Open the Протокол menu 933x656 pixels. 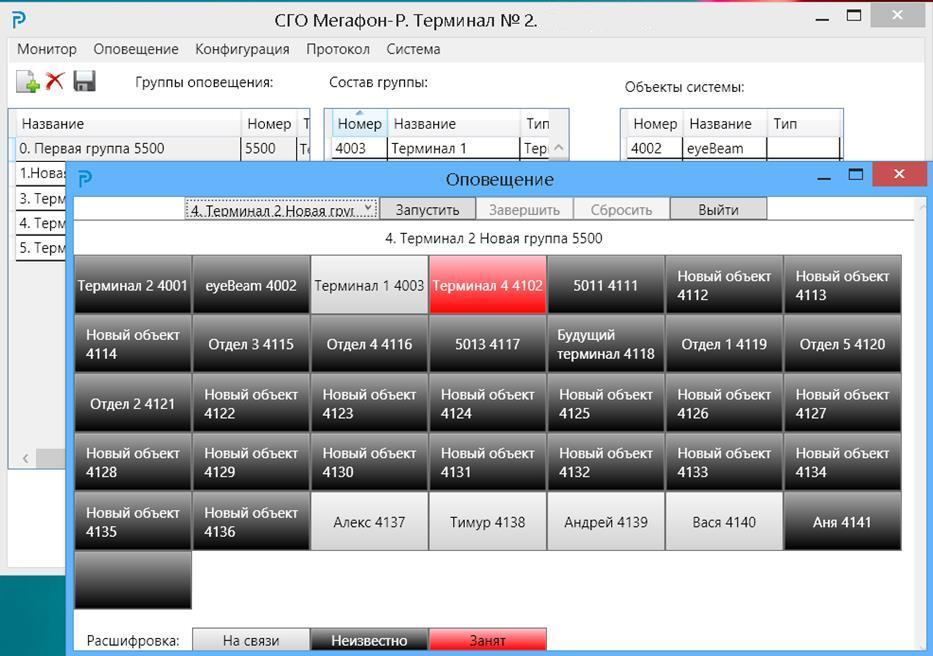tap(338, 49)
